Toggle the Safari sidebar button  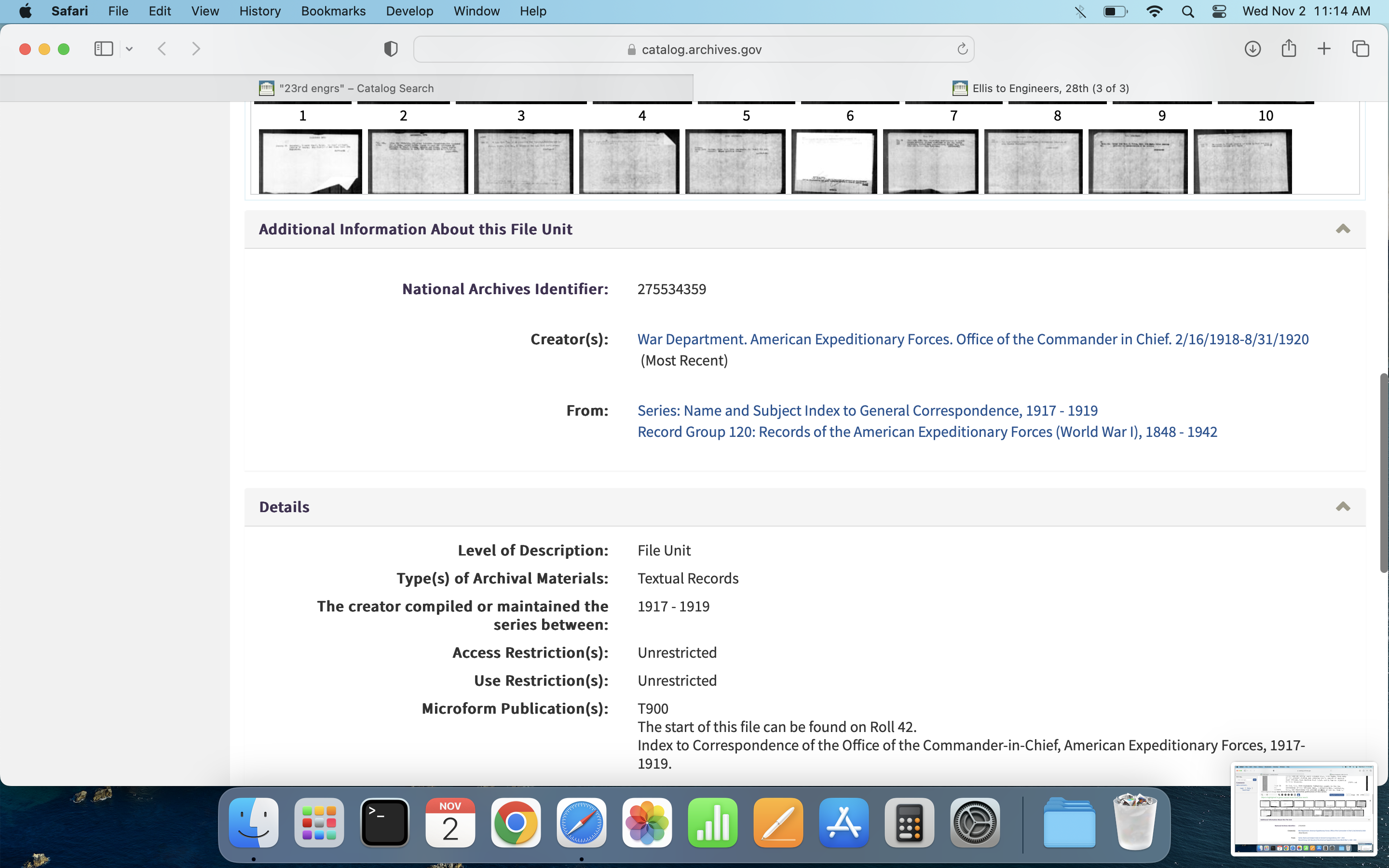click(x=103, y=49)
